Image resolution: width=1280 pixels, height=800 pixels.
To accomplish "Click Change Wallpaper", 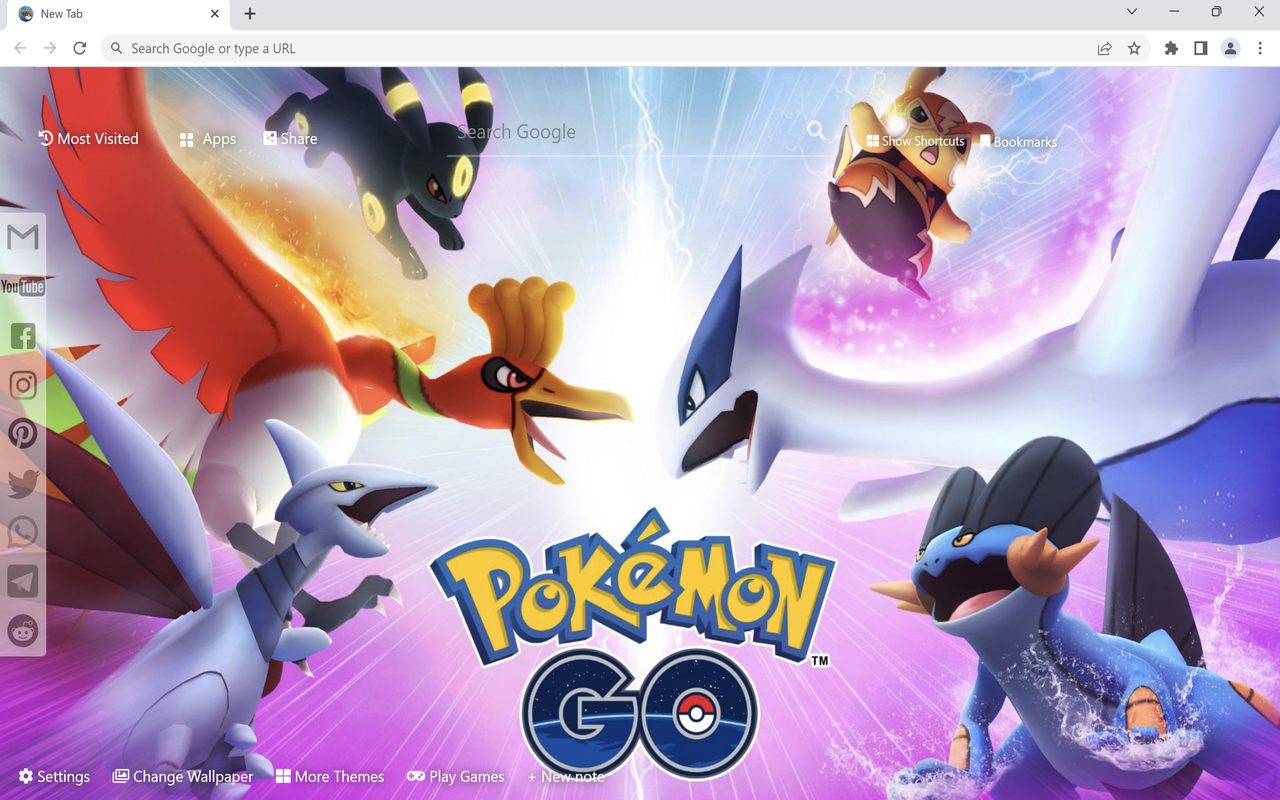I will 183,776.
